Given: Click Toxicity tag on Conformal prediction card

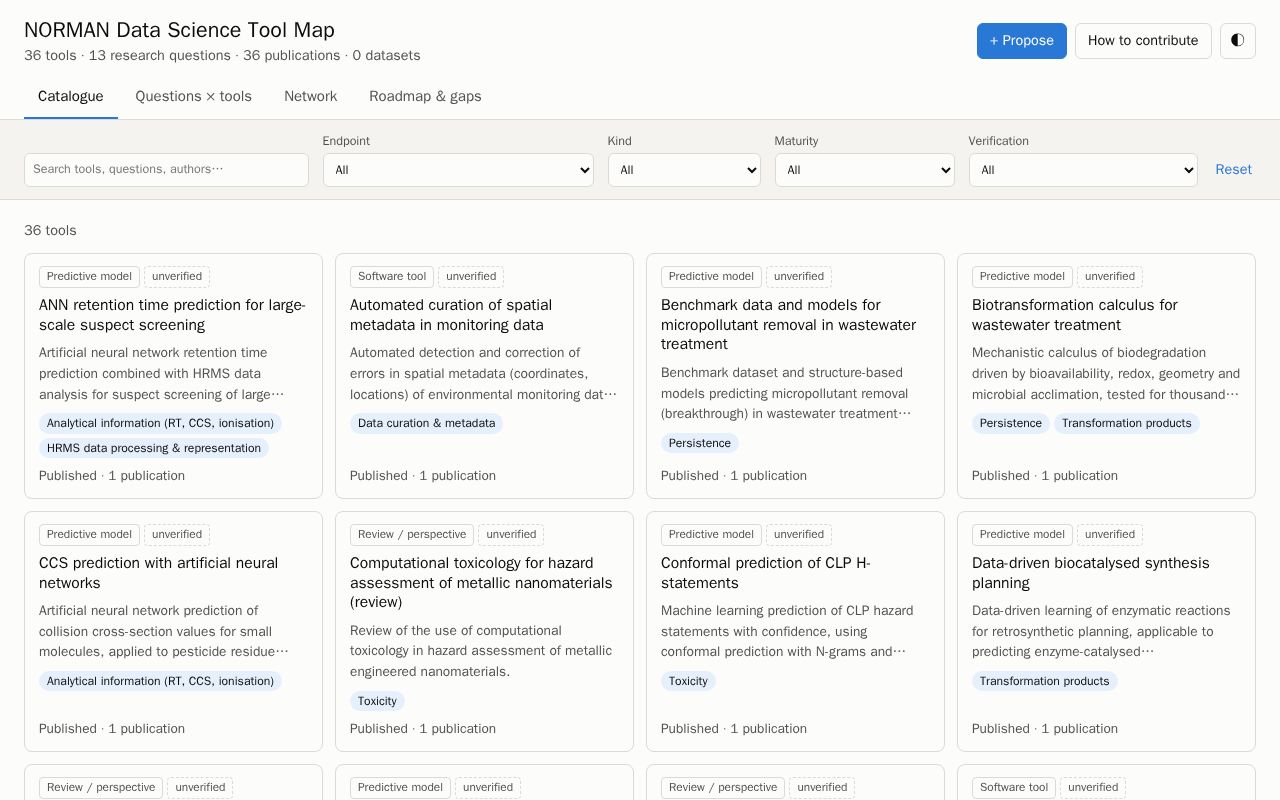Looking at the screenshot, I should pyautogui.click(x=688, y=681).
